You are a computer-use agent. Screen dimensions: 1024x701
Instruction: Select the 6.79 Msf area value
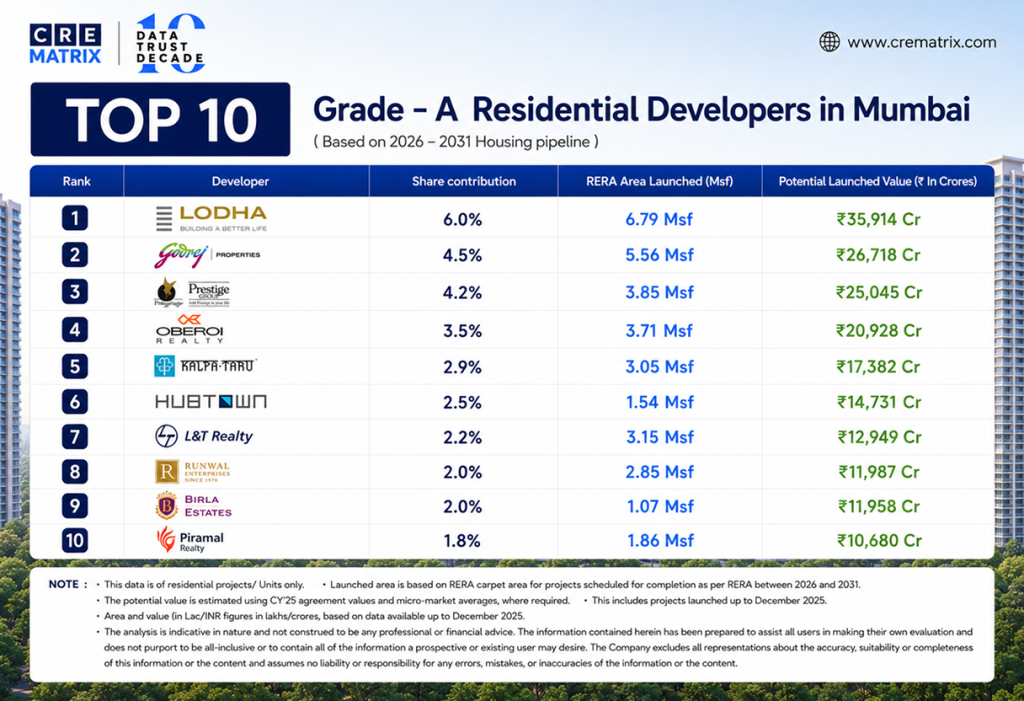[x=659, y=220]
